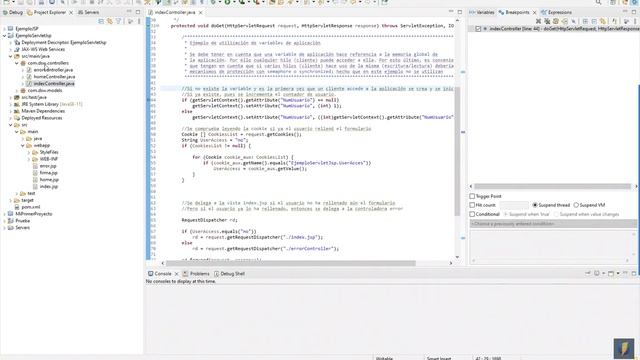The image size is (640, 360).
Task: Collapse com.dsw.controllers package
Action: [17, 63]
